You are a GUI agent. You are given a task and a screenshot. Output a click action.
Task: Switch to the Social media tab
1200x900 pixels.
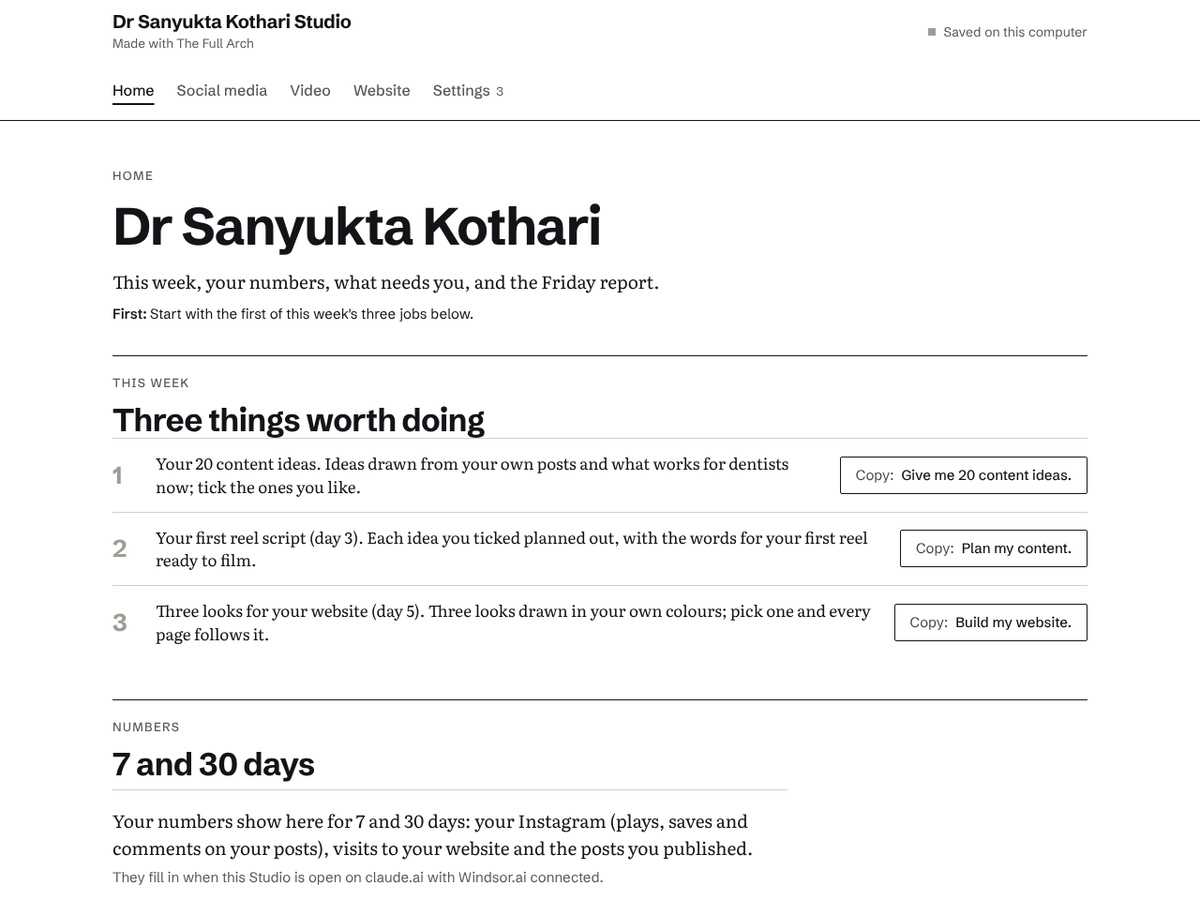pos(222,91)
